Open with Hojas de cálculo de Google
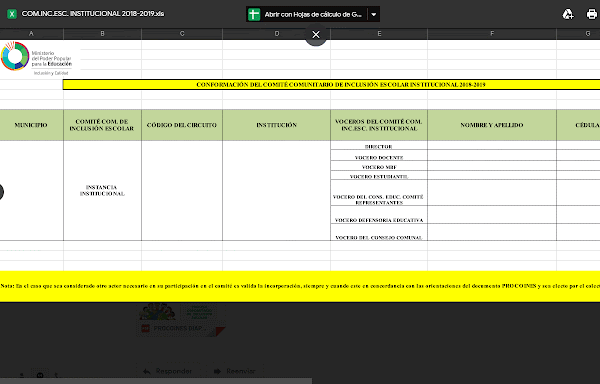 [307, 15]
